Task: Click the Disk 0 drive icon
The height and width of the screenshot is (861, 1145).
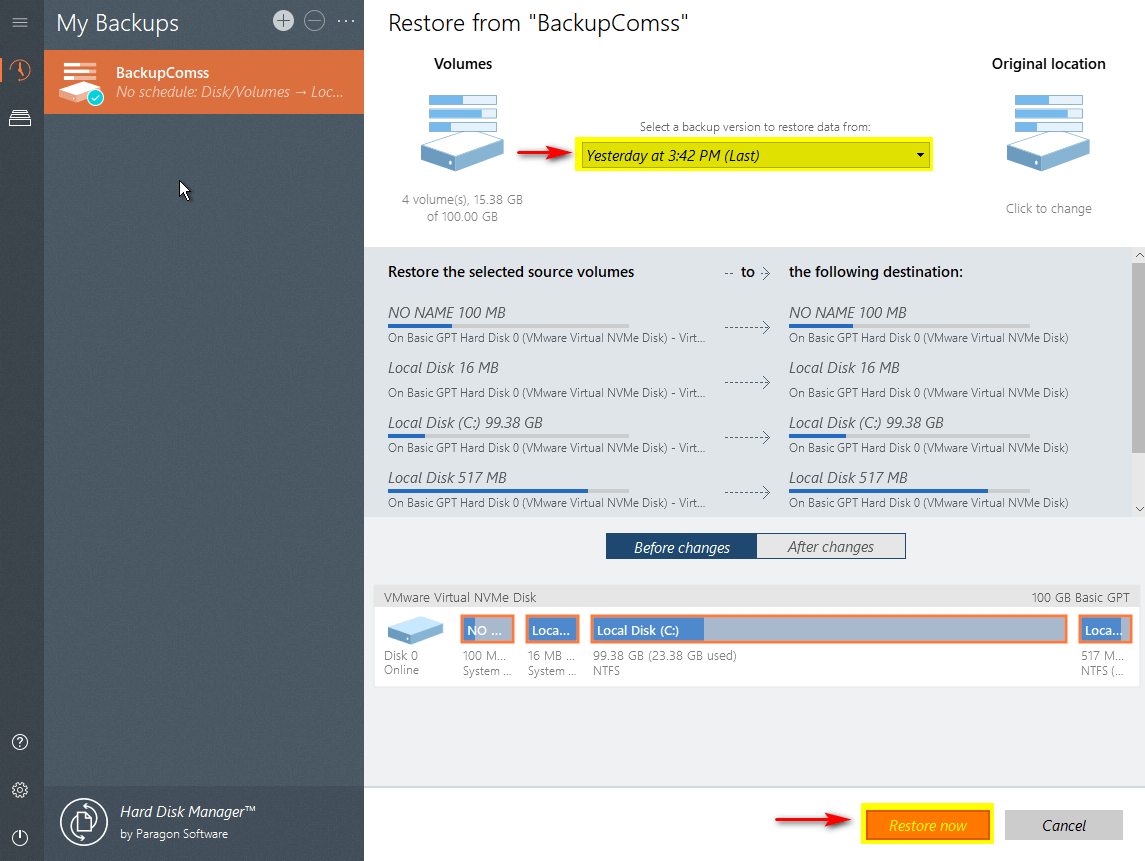Action: click(415, 630)
